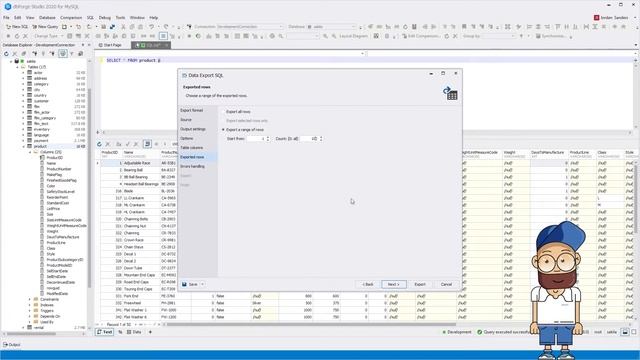Click the Output panel icon at bottom left
This screenshot has height=360, width=640.
click(x=5, y=344)
